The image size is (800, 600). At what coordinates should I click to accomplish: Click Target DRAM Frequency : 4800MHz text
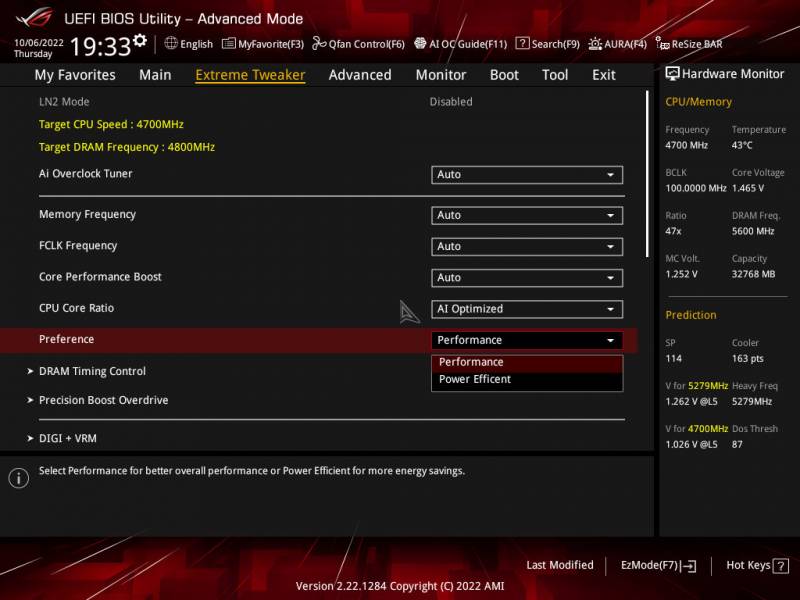tap(127, 147)
